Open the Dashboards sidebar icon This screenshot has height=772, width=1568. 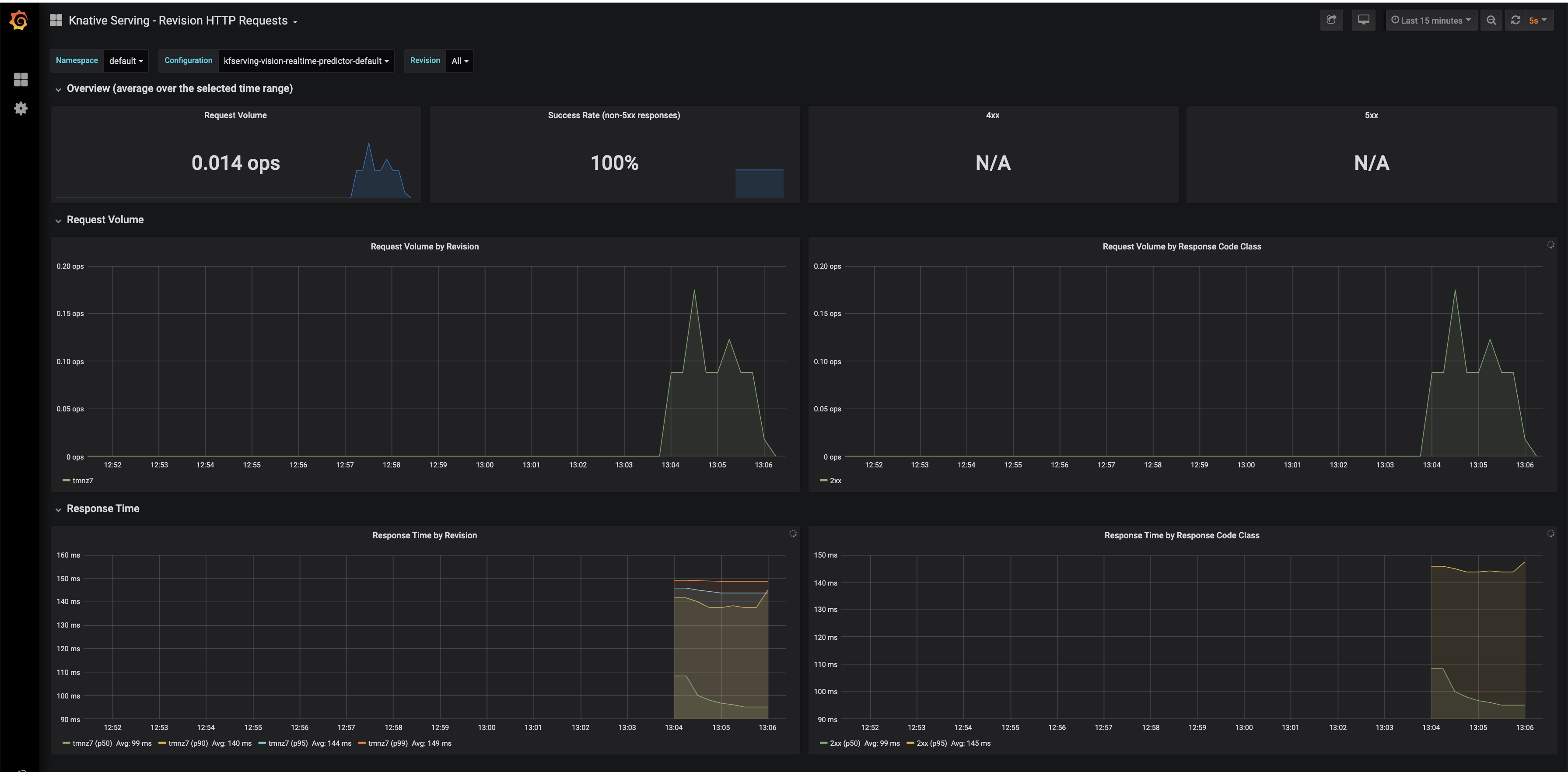point(21,79)
